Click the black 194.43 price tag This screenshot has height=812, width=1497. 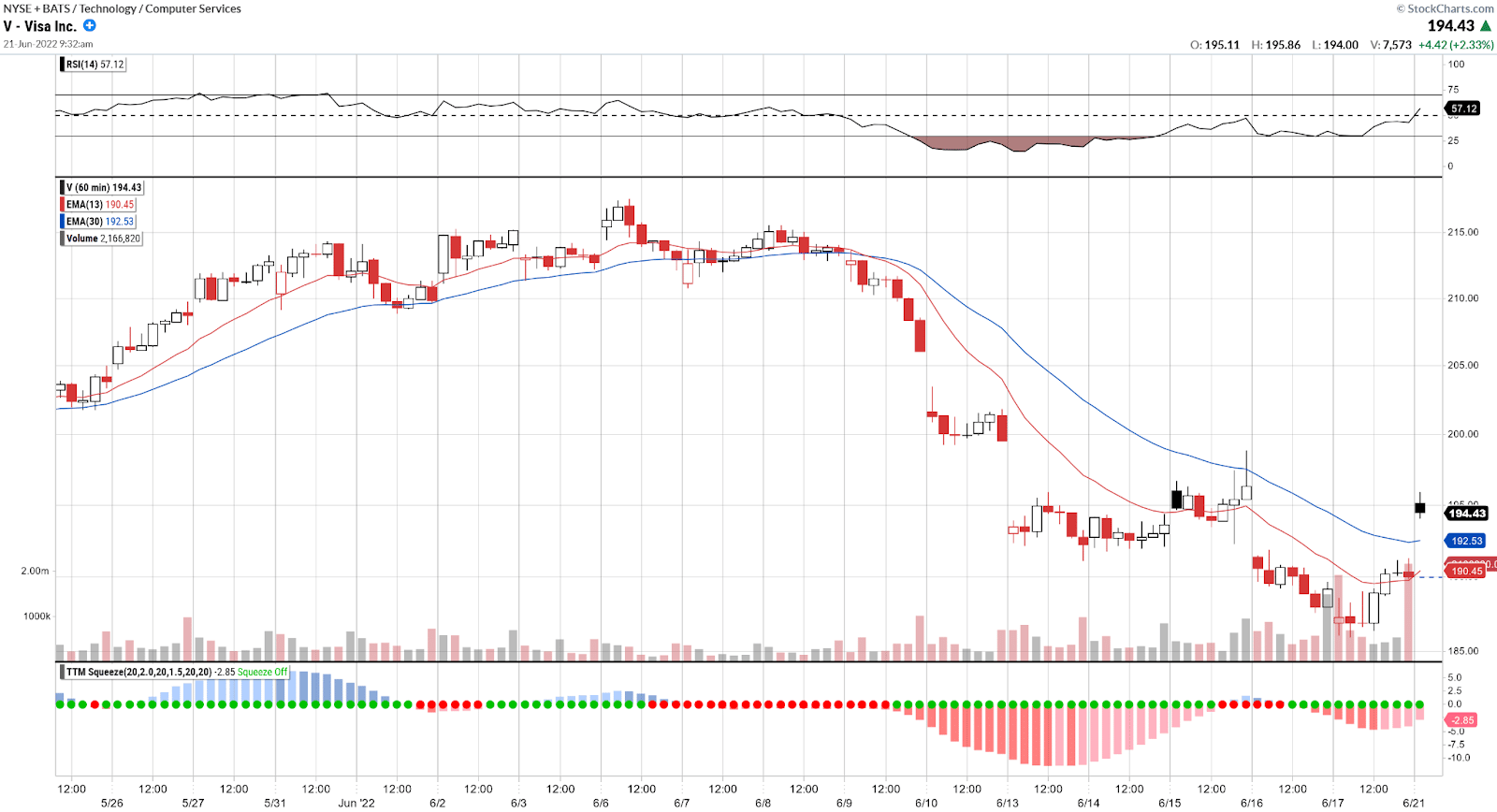click(x=1466, y=514)
